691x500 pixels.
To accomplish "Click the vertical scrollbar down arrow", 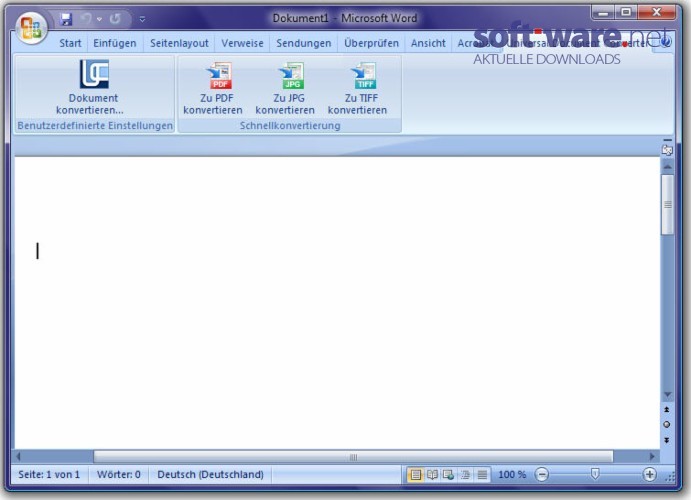I will (668, 394).
